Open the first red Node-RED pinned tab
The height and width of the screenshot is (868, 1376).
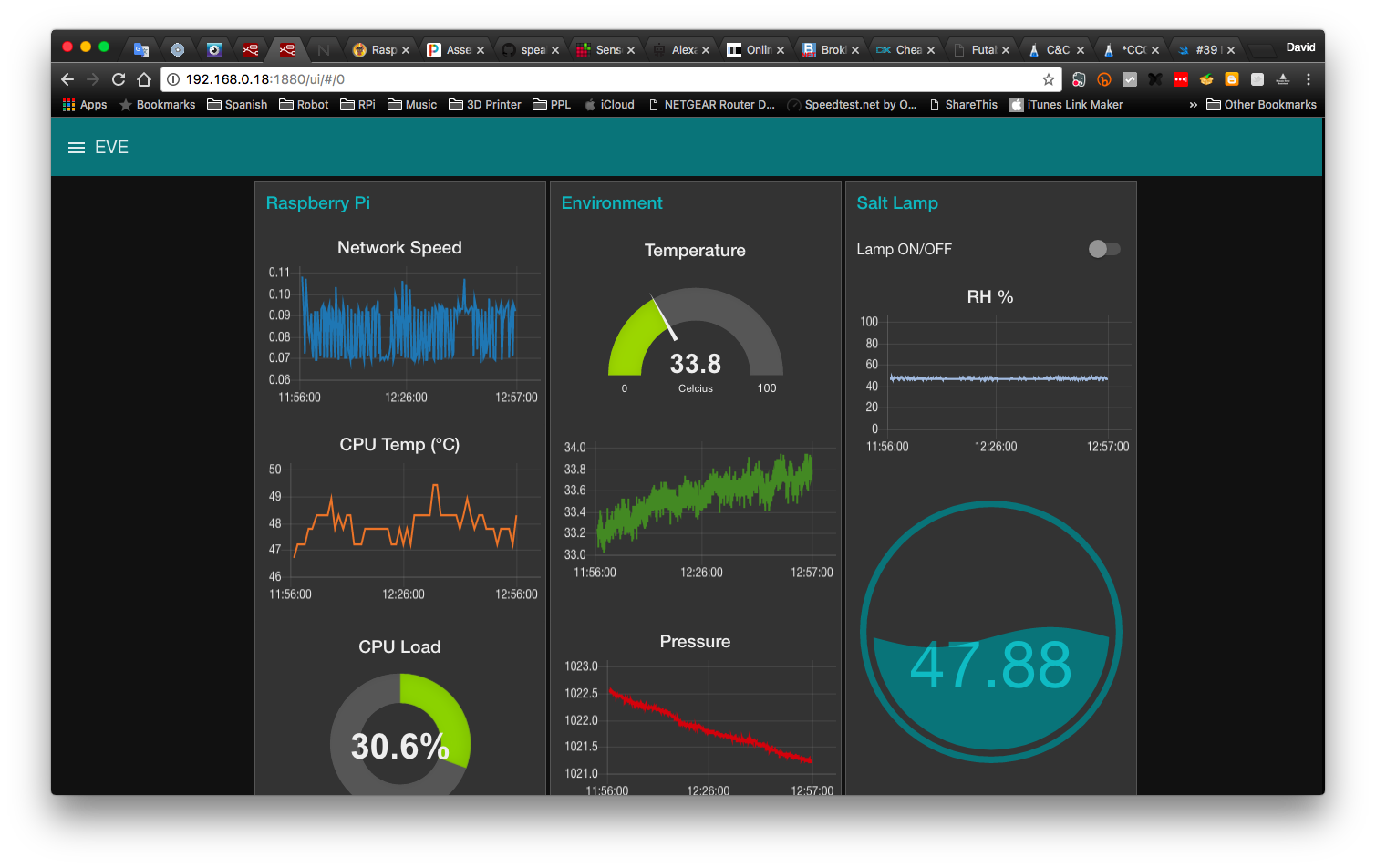(251, 50)
